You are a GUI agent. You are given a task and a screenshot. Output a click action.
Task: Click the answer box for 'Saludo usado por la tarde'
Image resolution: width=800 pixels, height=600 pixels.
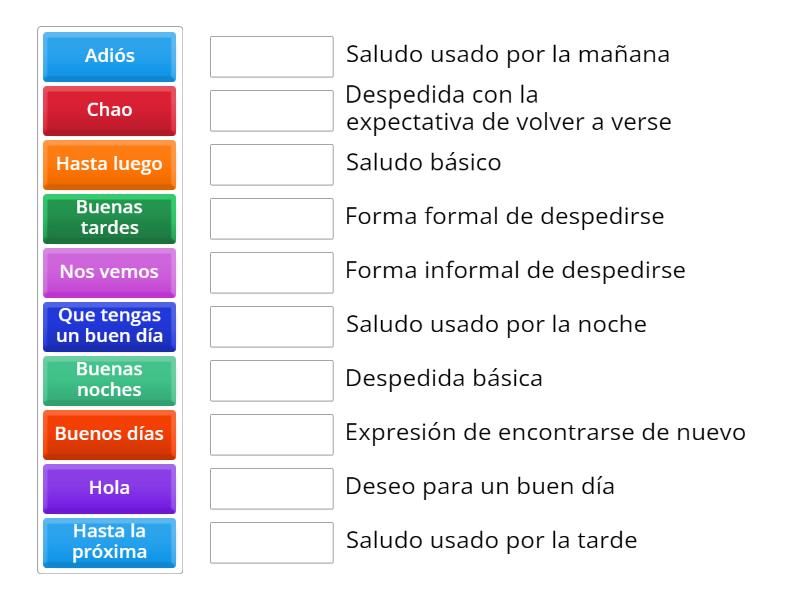(271, 543)
